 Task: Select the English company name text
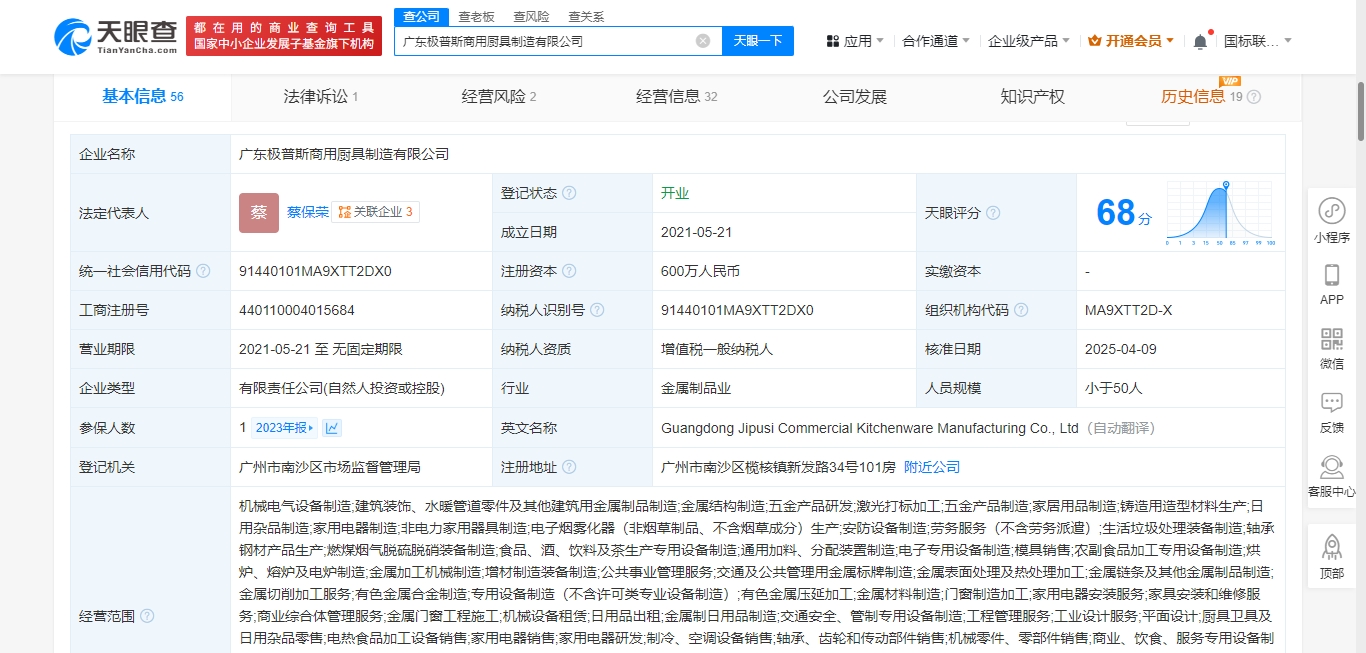870,428
